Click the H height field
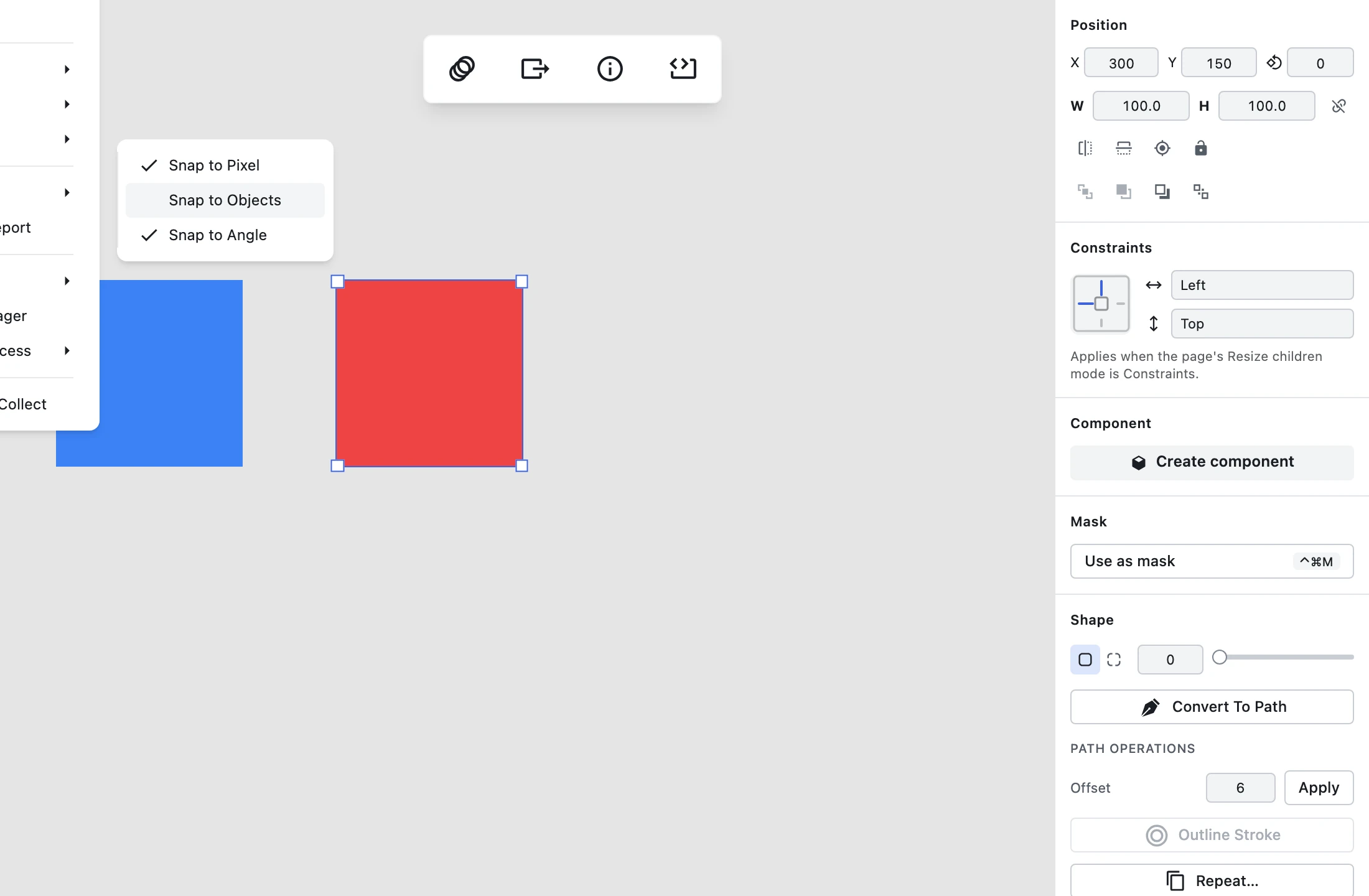 [x=1266, y=106]
